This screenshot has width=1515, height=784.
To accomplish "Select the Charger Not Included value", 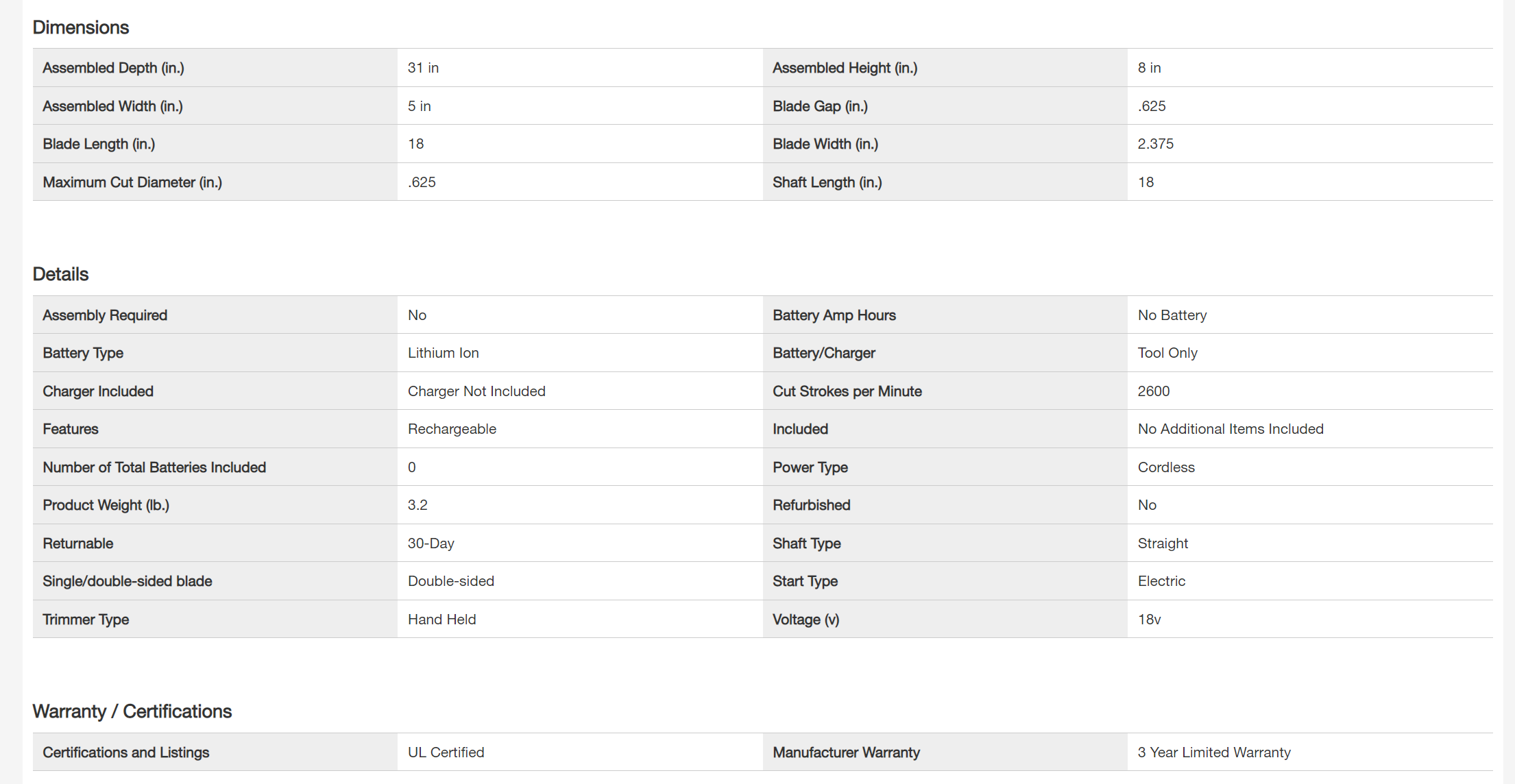I will tap(476, 391).
